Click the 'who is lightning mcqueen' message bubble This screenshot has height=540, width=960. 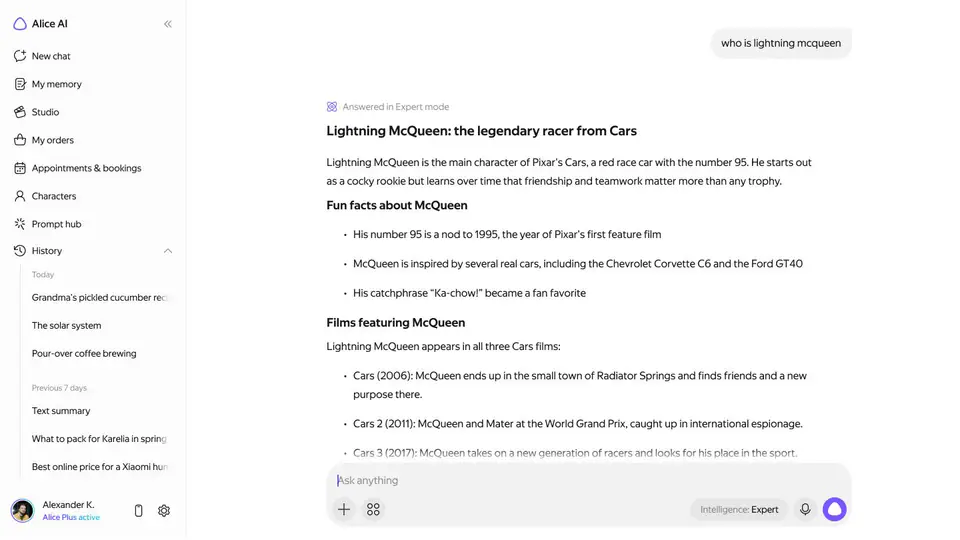781,43
